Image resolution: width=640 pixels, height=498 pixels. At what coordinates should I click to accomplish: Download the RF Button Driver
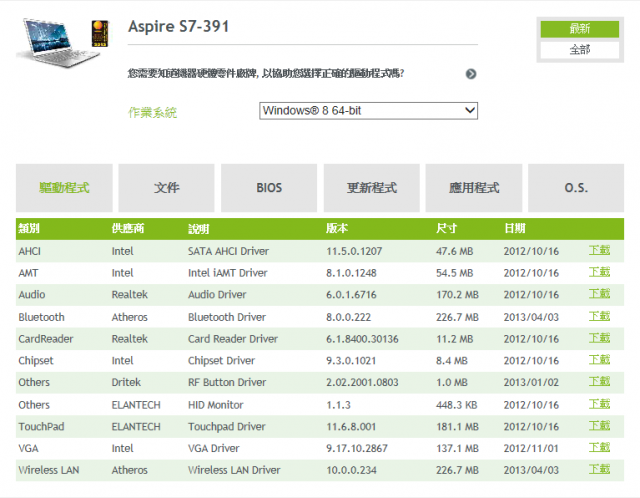[599, 381]
